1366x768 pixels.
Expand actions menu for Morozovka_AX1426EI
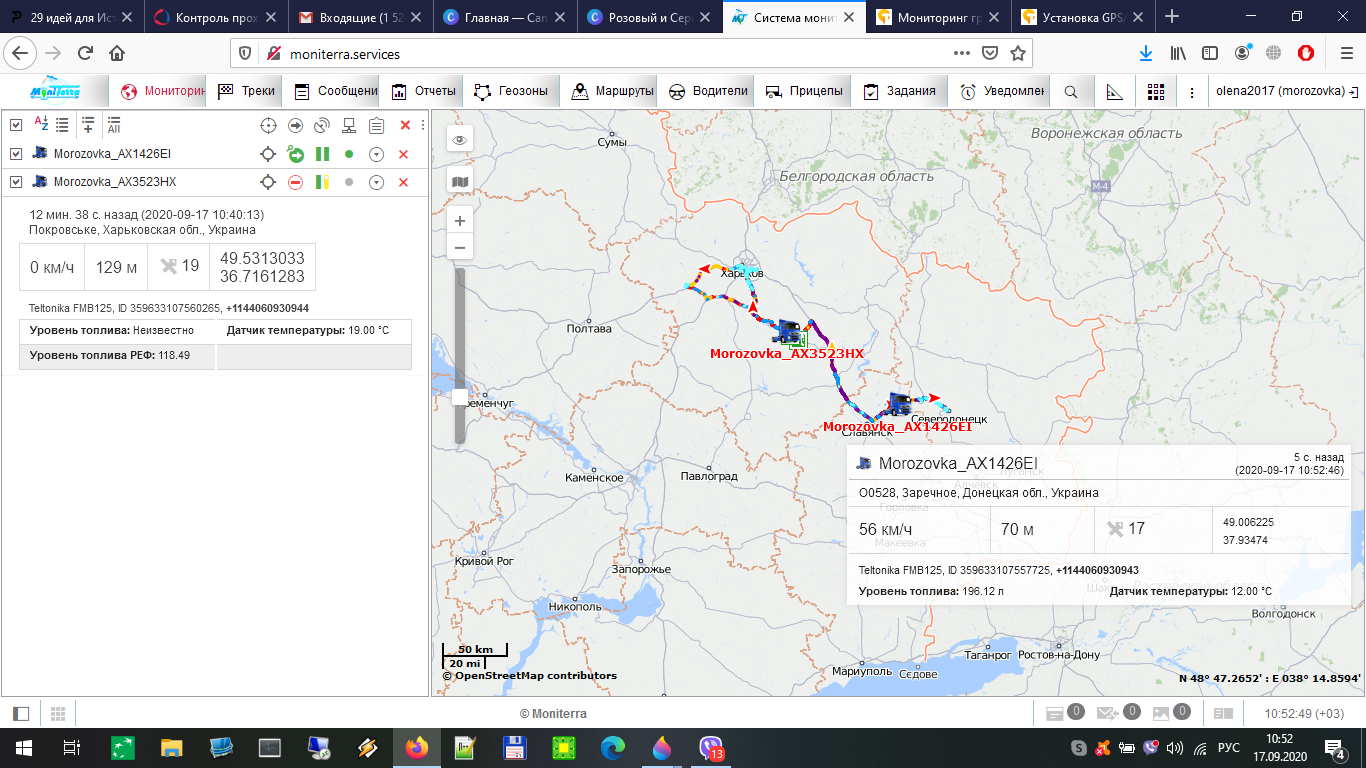[376, 154]
